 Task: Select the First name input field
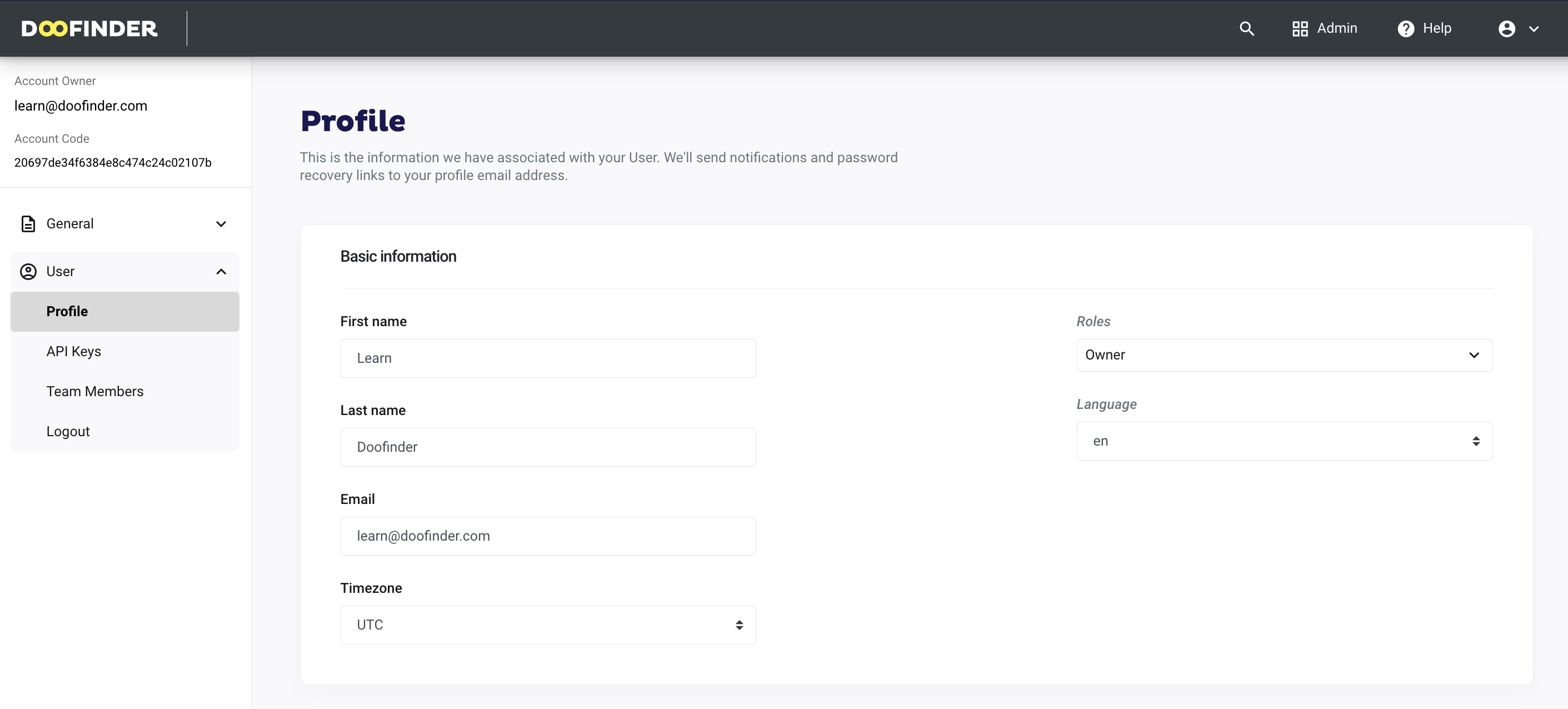(x=548, y=358)
